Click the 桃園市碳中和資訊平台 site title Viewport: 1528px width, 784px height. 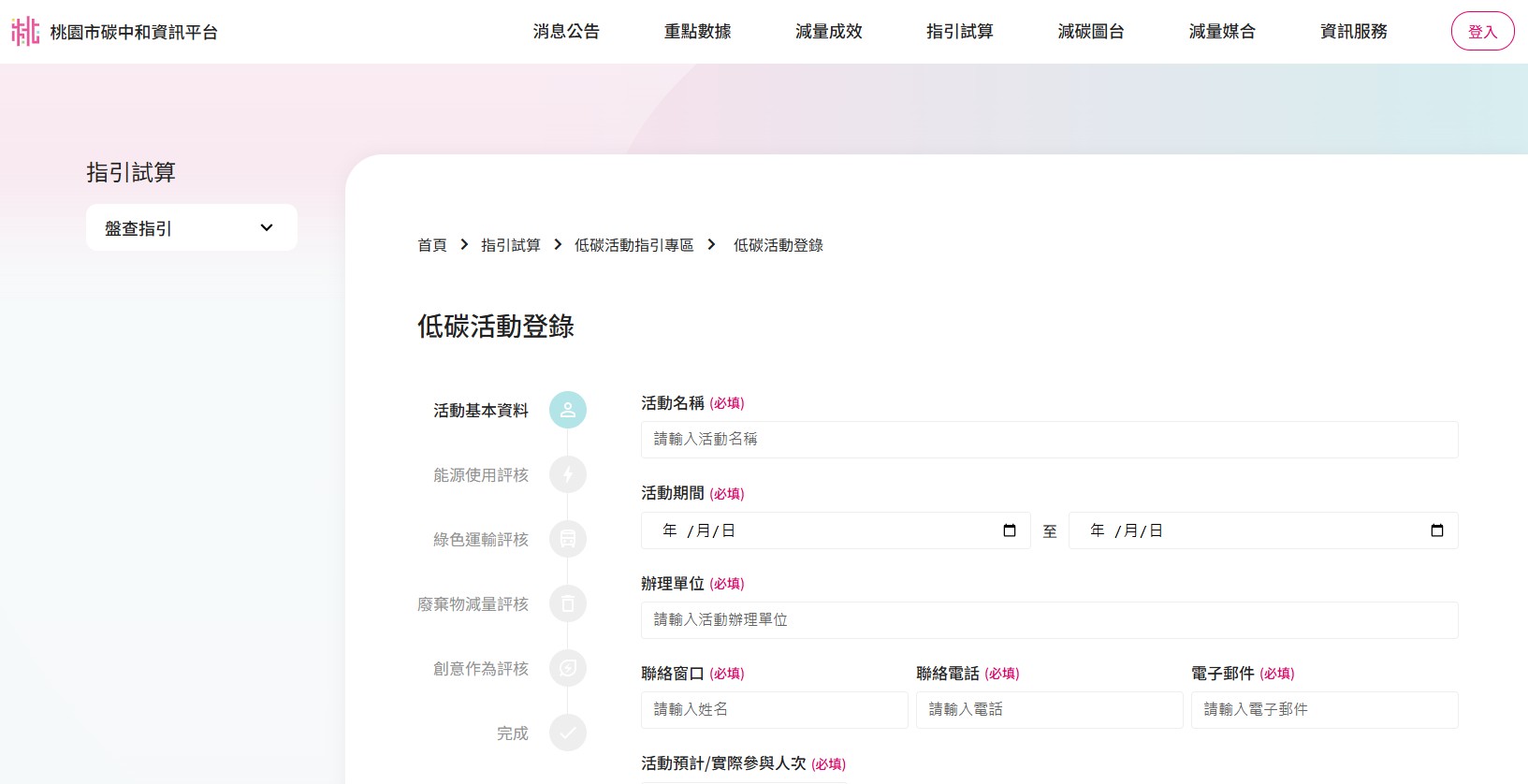pyautogui.click(x=134, y=32)
